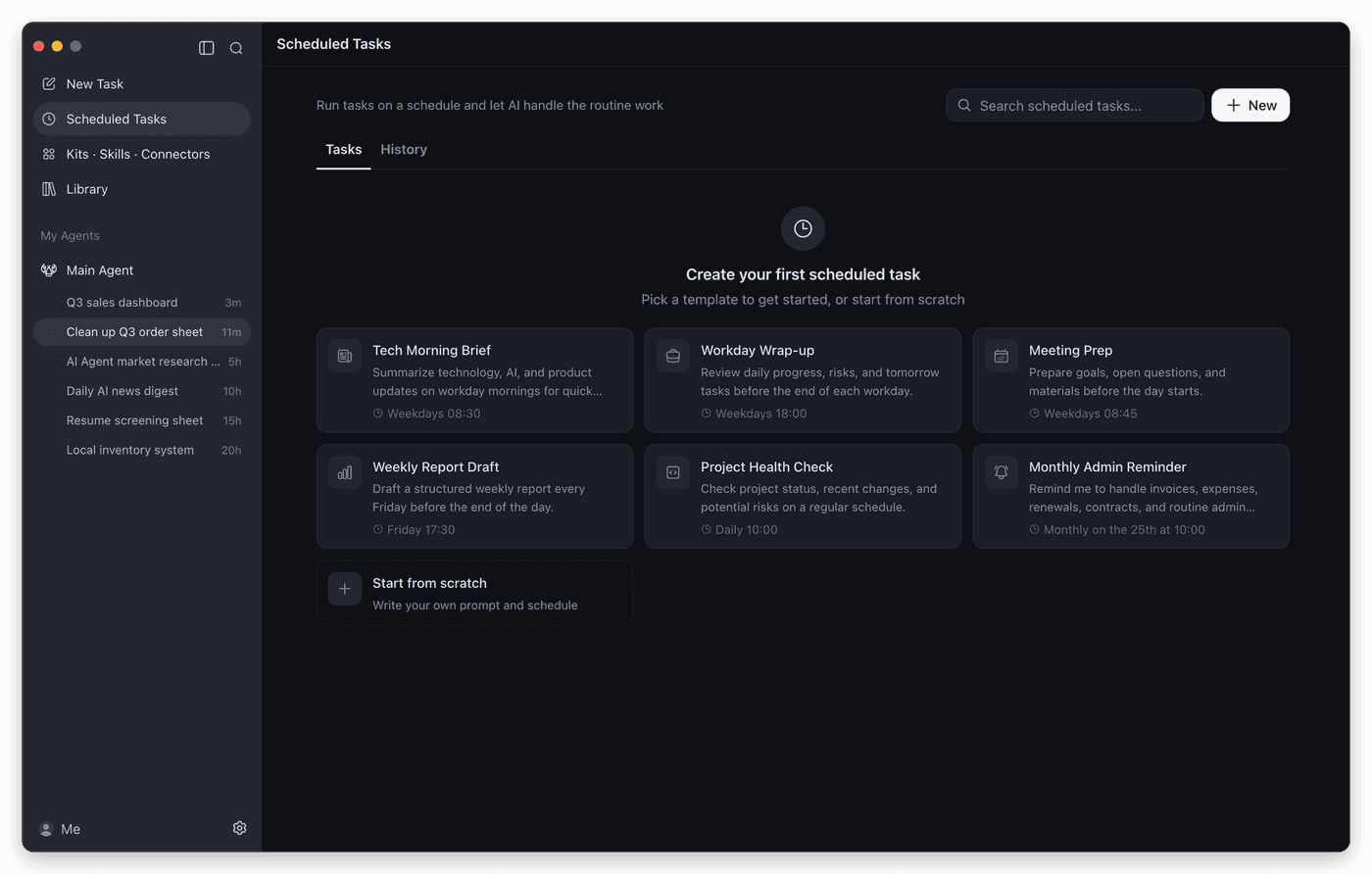
Task: Click the Main Agent avatar icon
Action: point(49,270)
